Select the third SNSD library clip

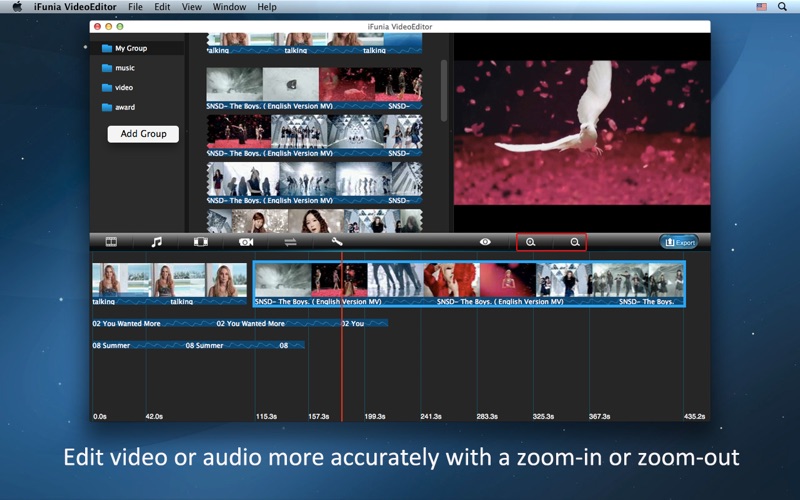tap(314, 183)
